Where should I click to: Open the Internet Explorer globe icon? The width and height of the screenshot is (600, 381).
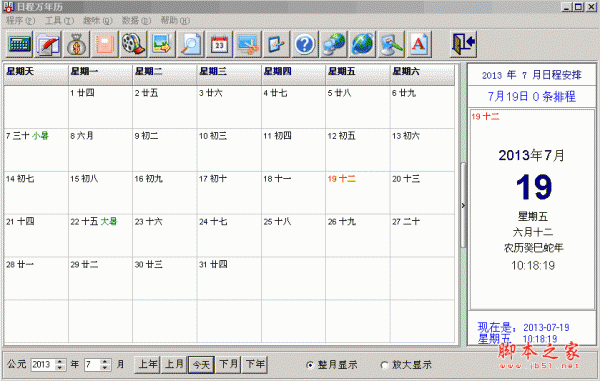(362, 44)
